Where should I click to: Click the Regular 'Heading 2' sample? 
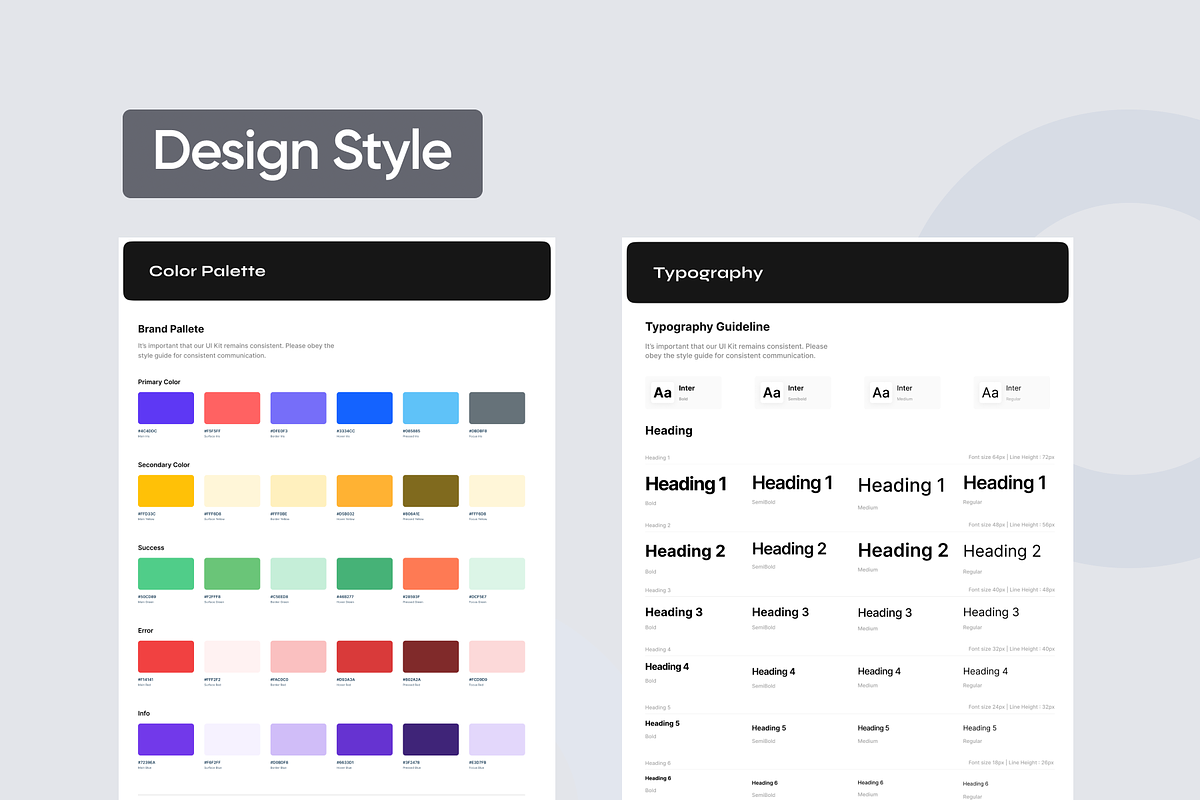tap(1002, 551)
